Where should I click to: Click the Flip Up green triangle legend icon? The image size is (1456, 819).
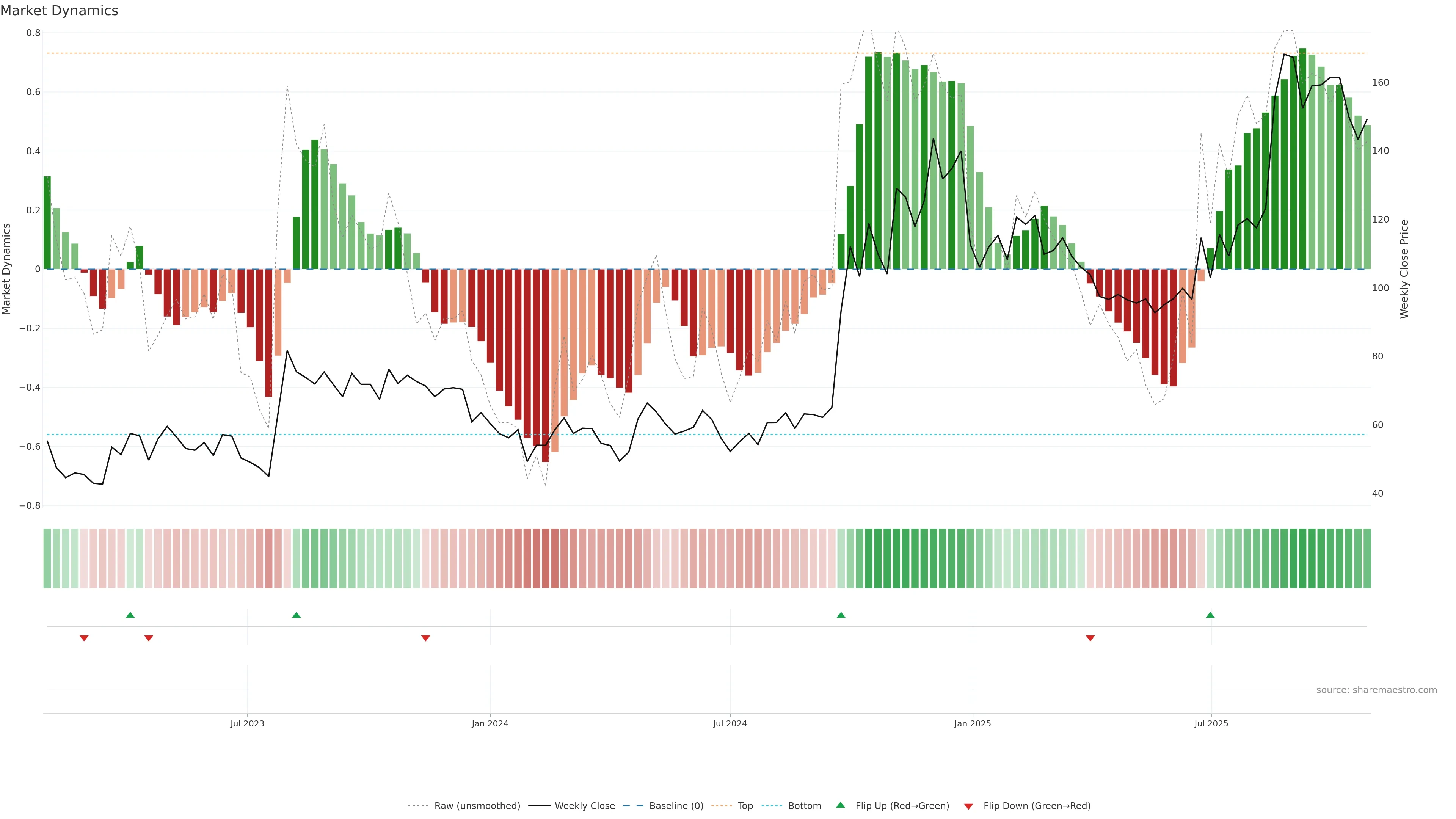[841, 805]
